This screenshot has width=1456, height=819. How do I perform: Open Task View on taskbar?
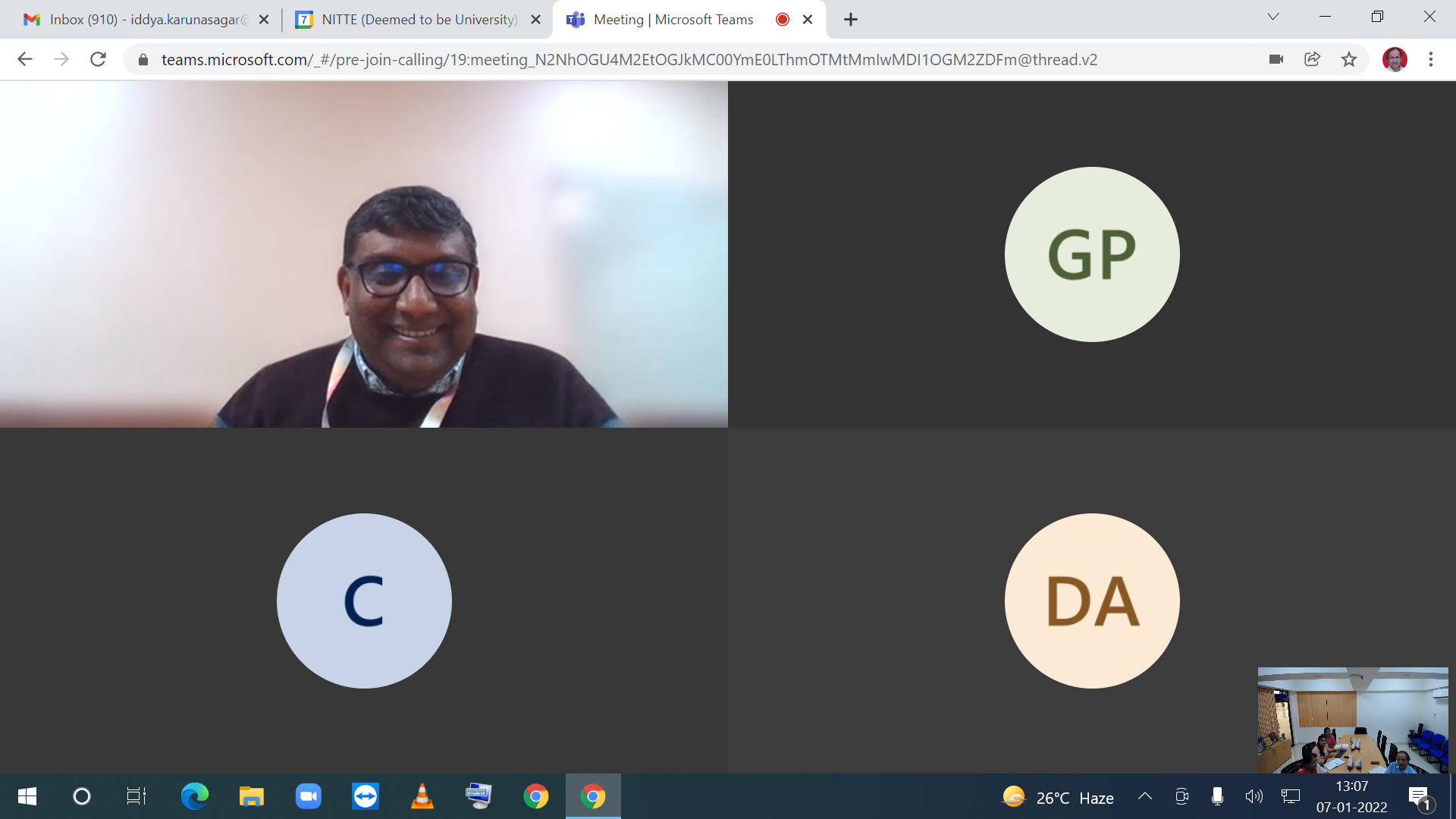pos(136,796)
